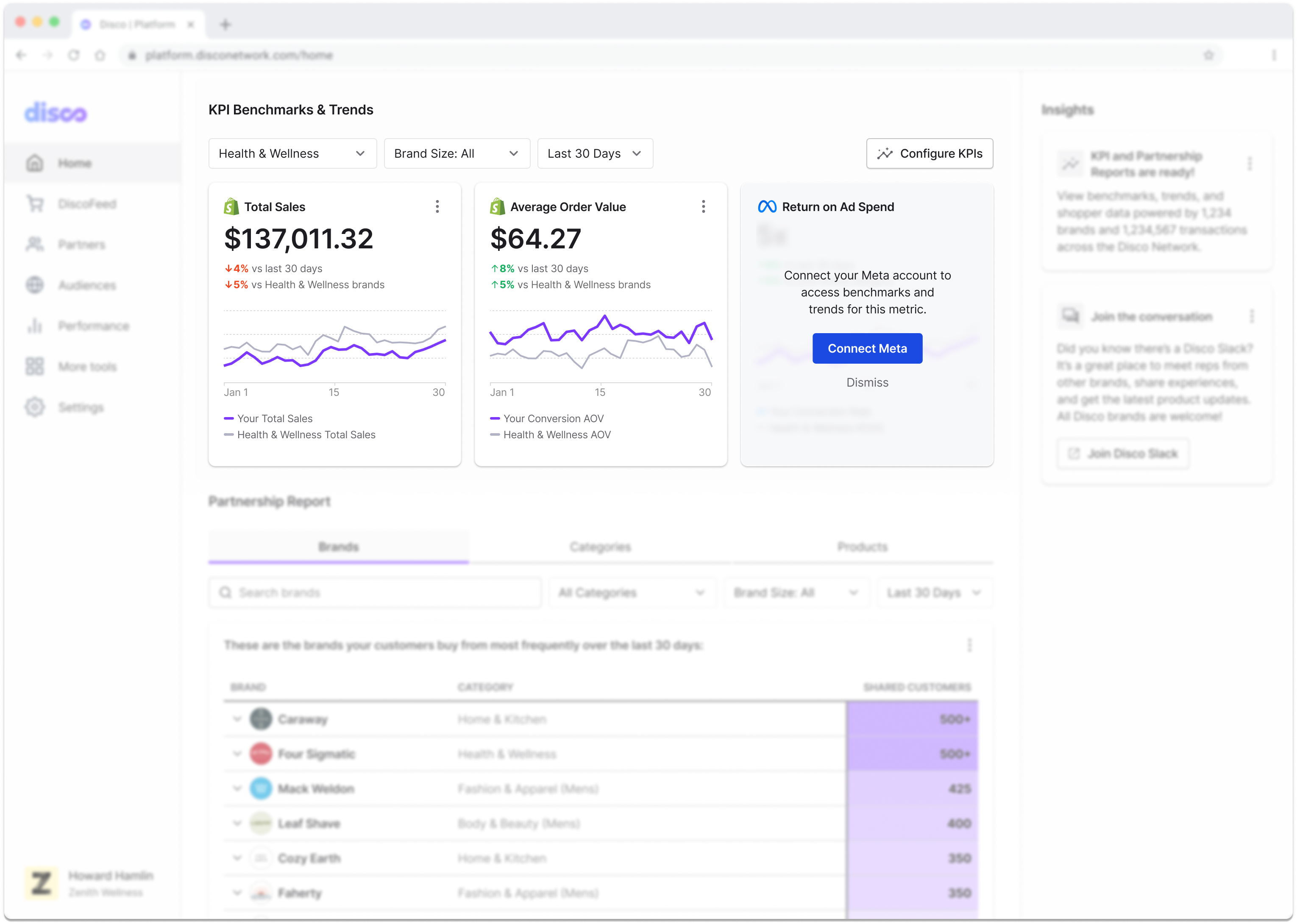
Task: Open DiscoFeed from the sidebar
Action: click(72, 204)
